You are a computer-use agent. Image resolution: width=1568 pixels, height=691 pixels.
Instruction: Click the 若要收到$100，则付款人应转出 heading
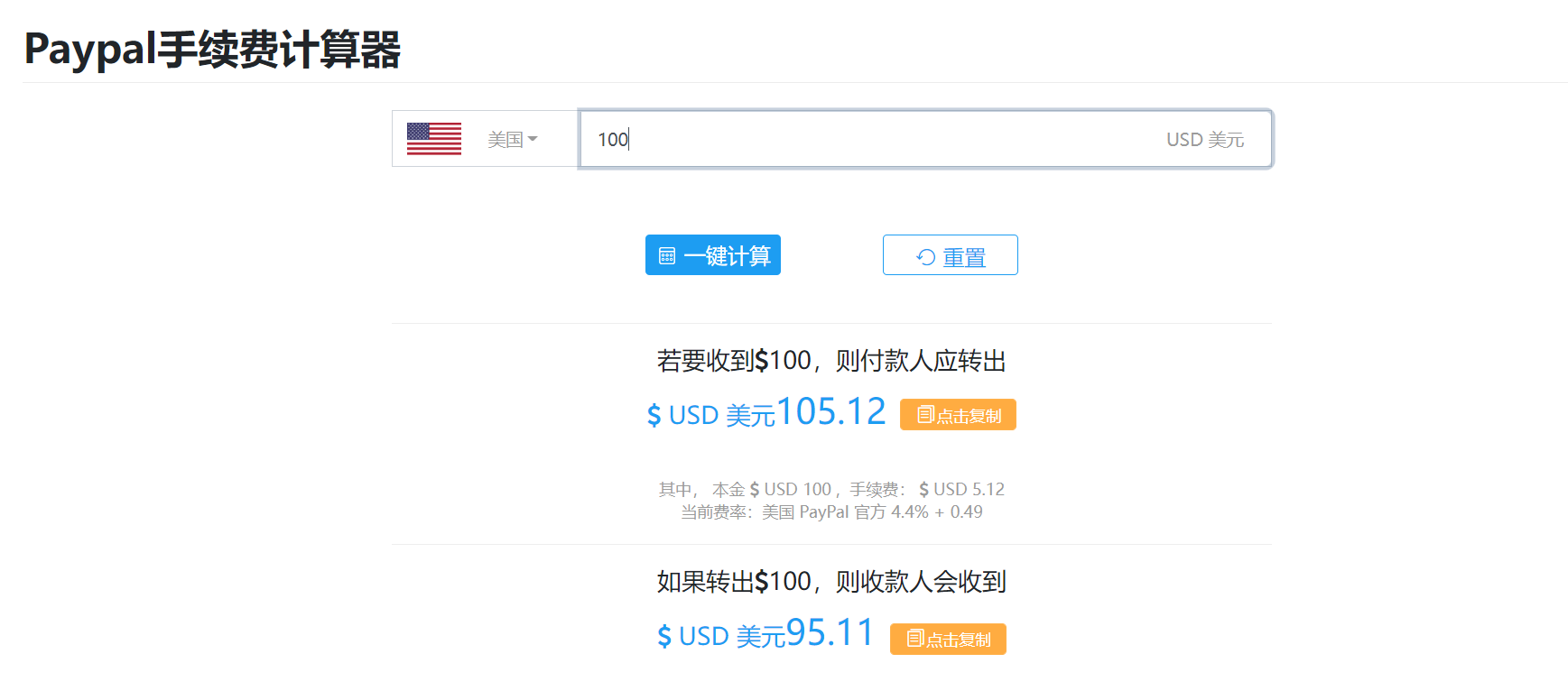(x=831, y=361)
